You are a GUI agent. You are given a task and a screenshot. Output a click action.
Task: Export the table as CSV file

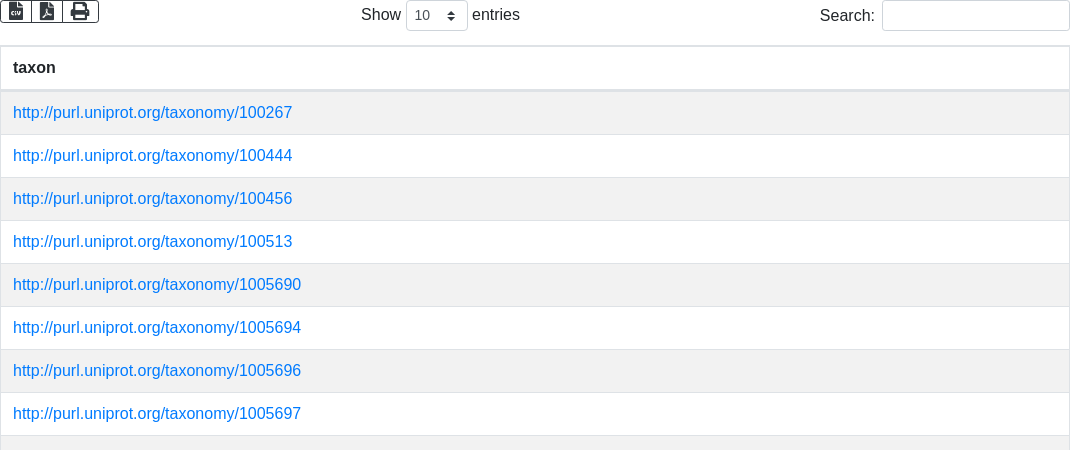(x=16, y=12)
